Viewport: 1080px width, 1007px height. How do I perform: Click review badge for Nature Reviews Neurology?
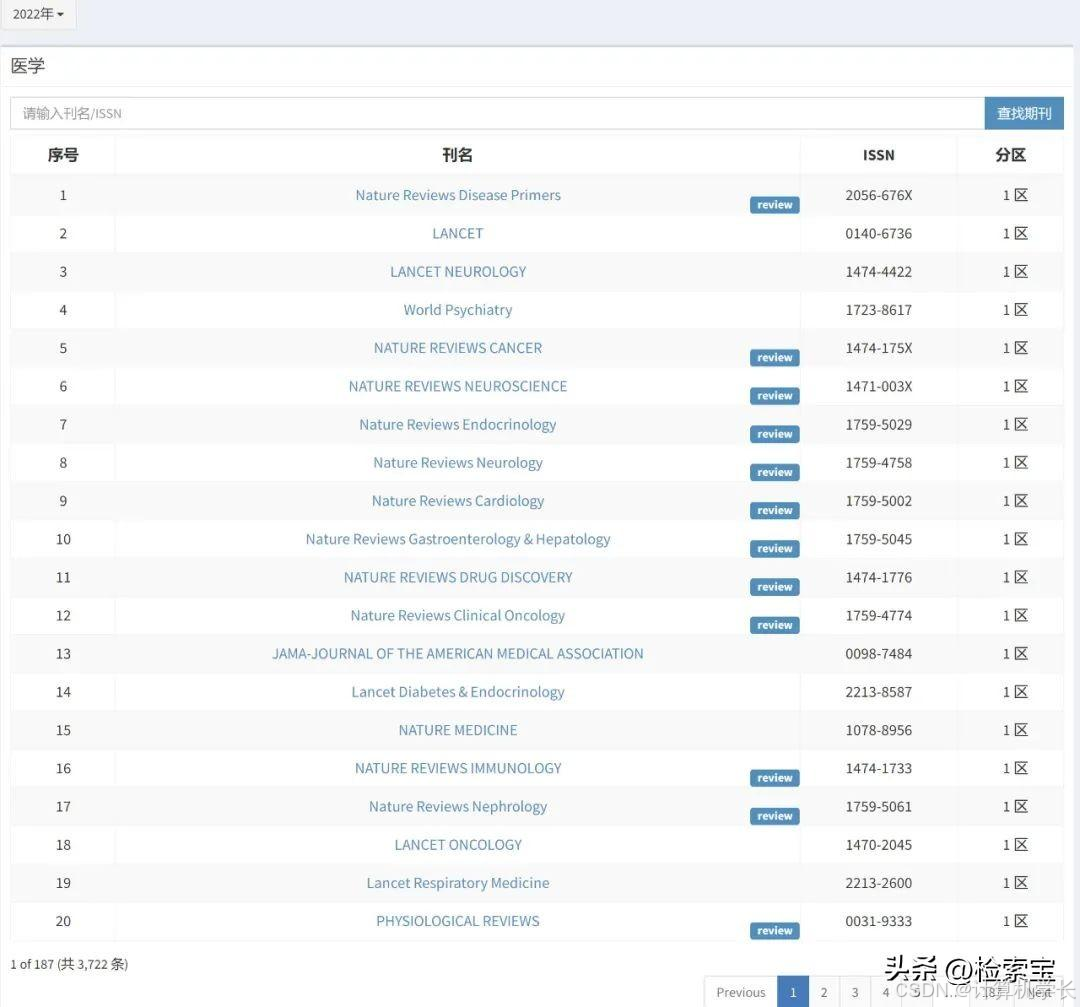point(774,473)
